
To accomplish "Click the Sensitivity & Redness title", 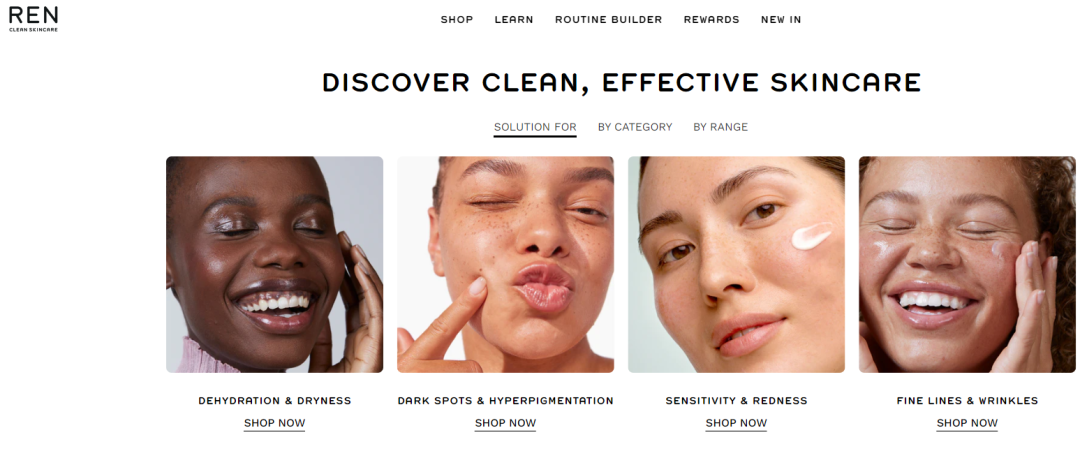I will (736, 401).
